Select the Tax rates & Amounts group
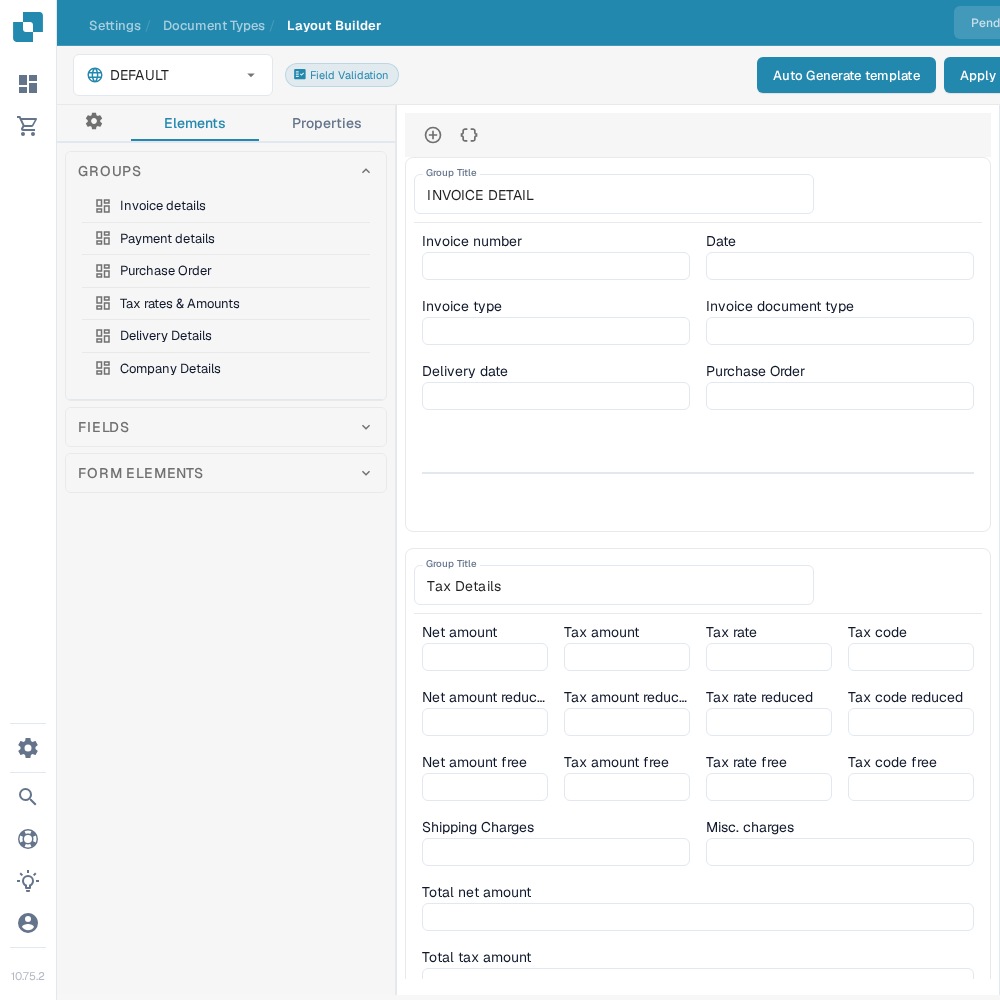 pos(226,304)
